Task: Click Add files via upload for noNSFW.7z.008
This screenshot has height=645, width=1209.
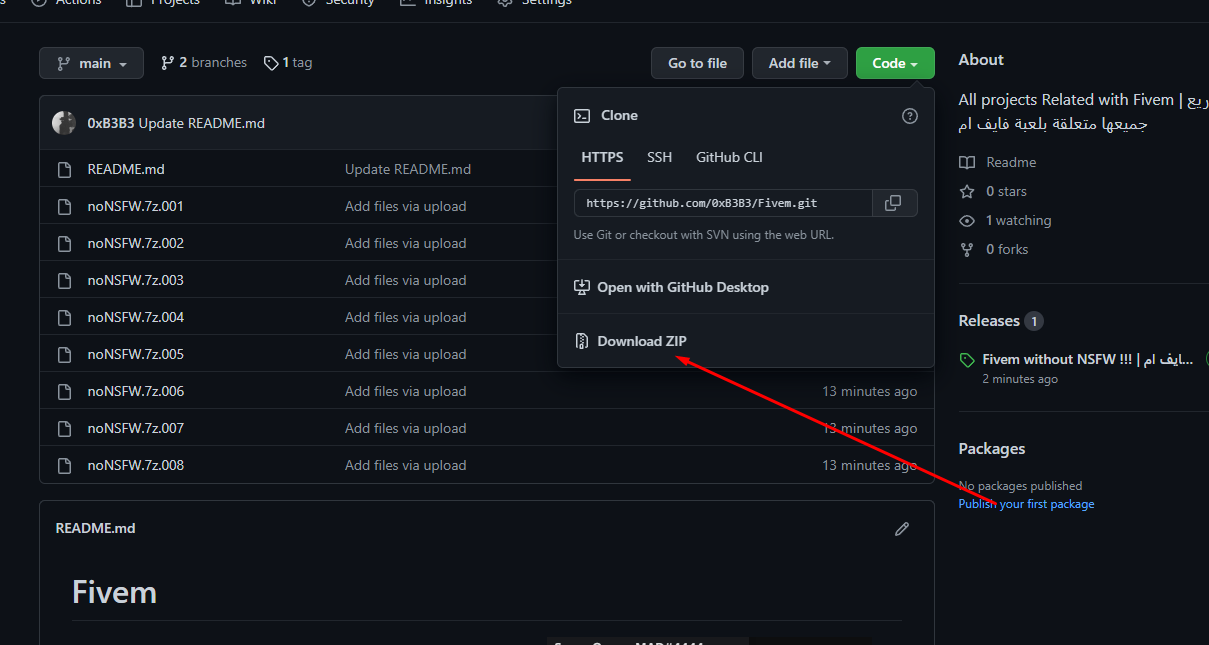Action: click(x=405, y=465)
